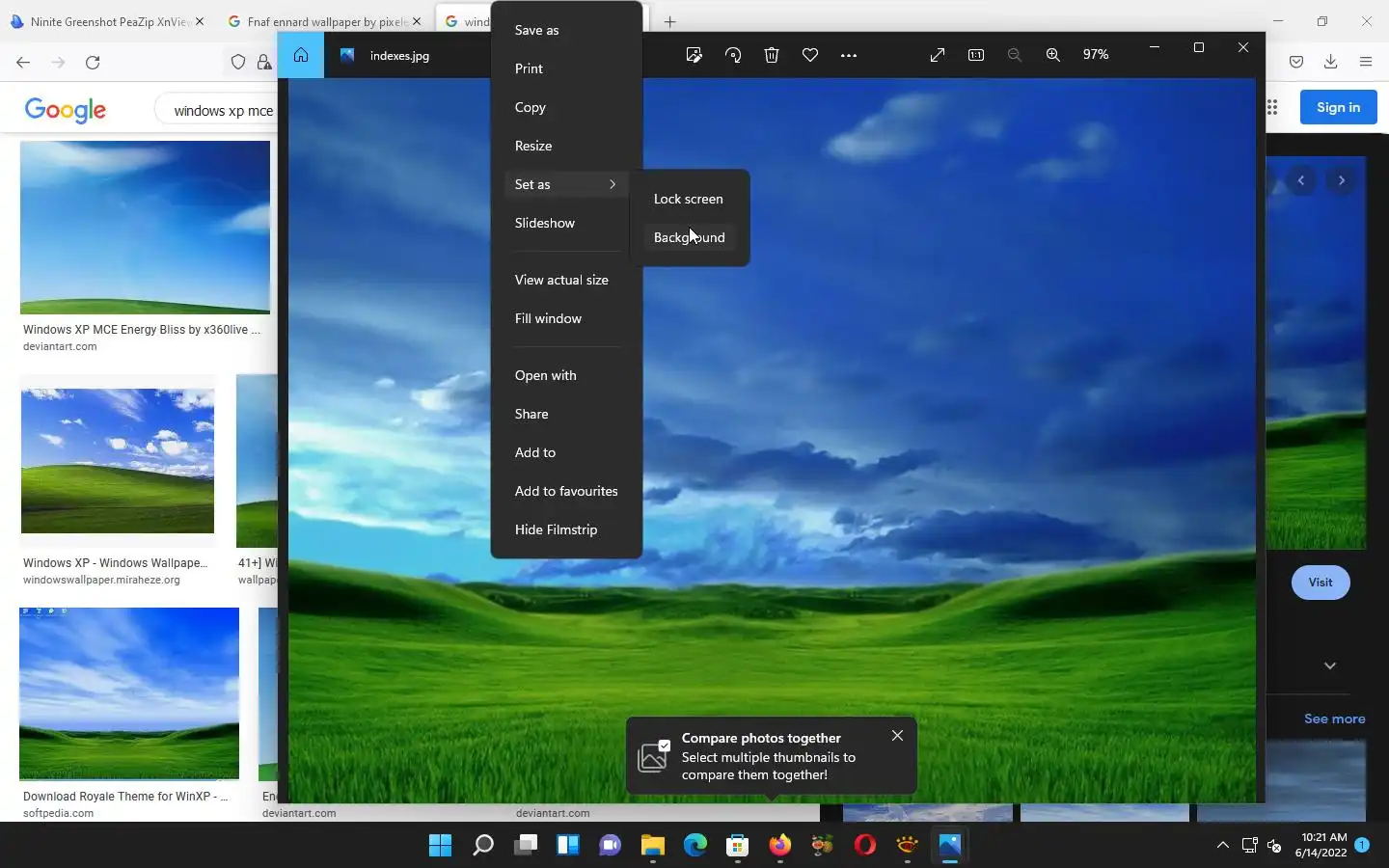Switch to Firefox on the taskbar
The image size is (1389, 868).
[780, 846]
